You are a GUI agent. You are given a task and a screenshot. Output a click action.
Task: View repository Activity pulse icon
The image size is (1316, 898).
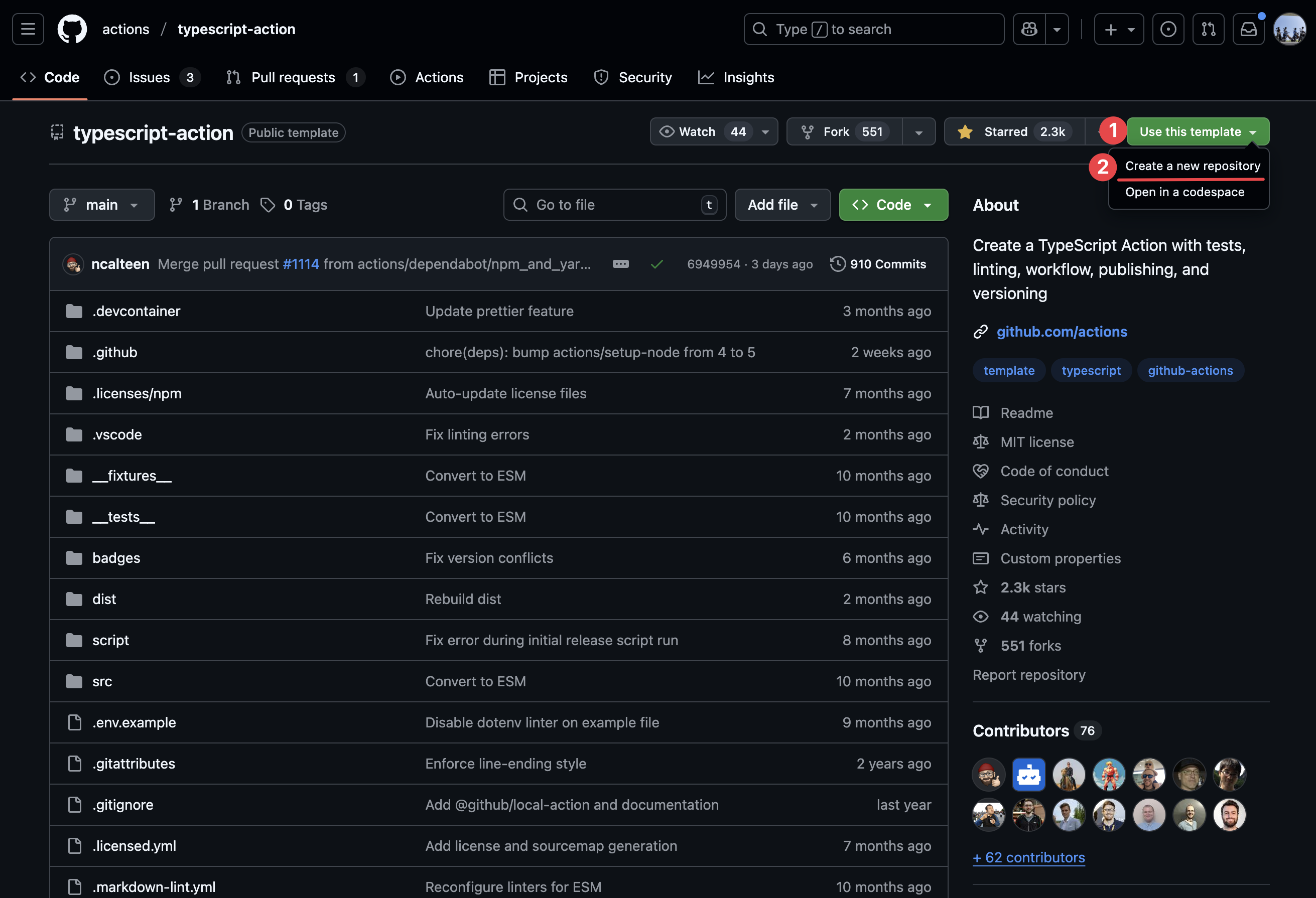[981, 530]
